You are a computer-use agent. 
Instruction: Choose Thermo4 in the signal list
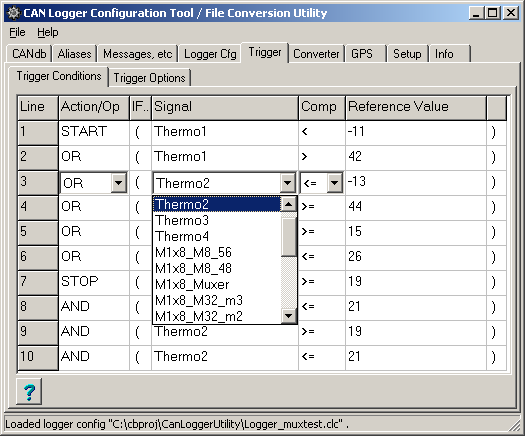217,236
